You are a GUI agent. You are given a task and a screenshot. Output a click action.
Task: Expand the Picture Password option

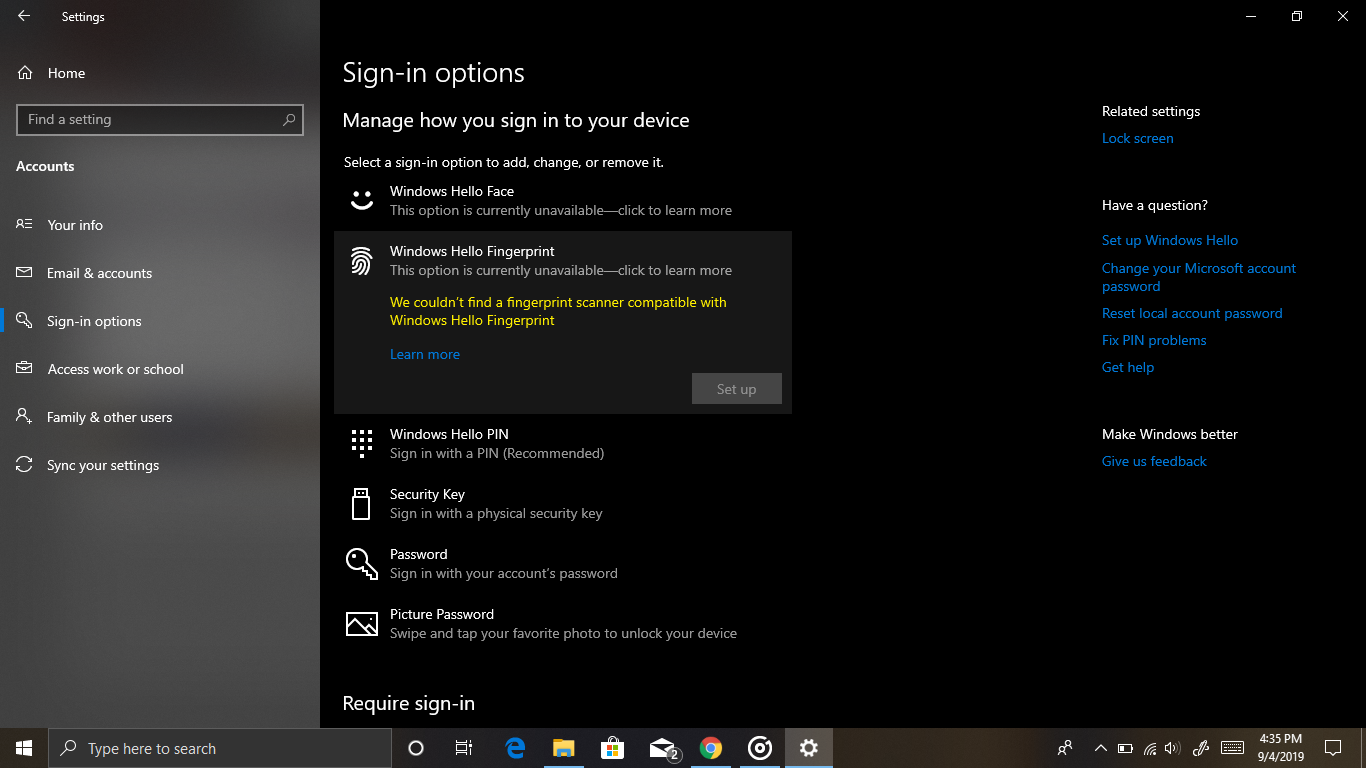pyautogui.click(x=562, y=623)
